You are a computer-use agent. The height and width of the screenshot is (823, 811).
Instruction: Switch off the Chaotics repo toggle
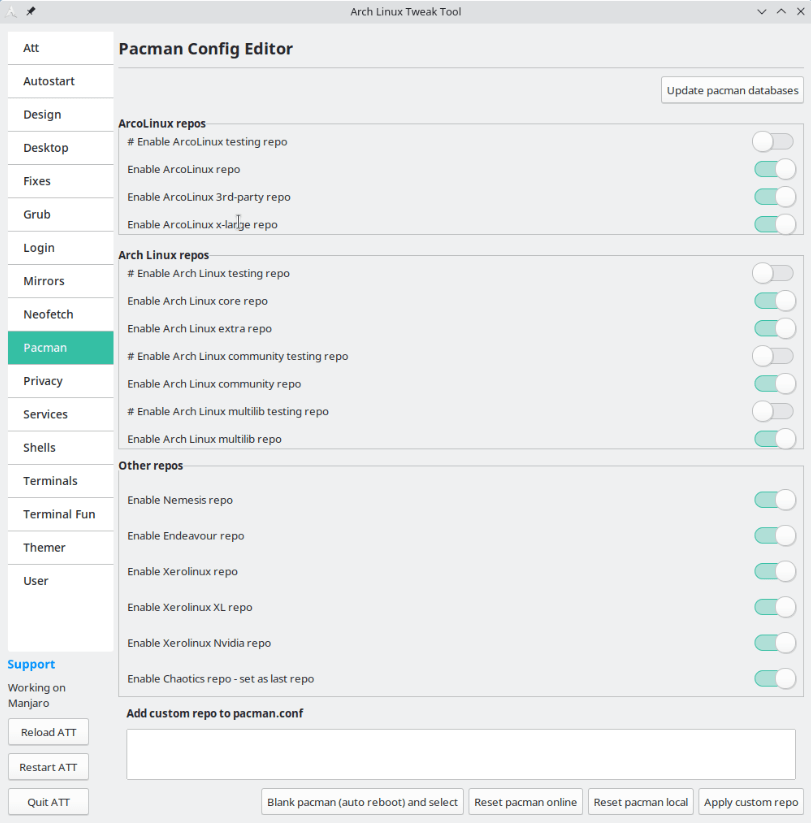tap(775, 679)
